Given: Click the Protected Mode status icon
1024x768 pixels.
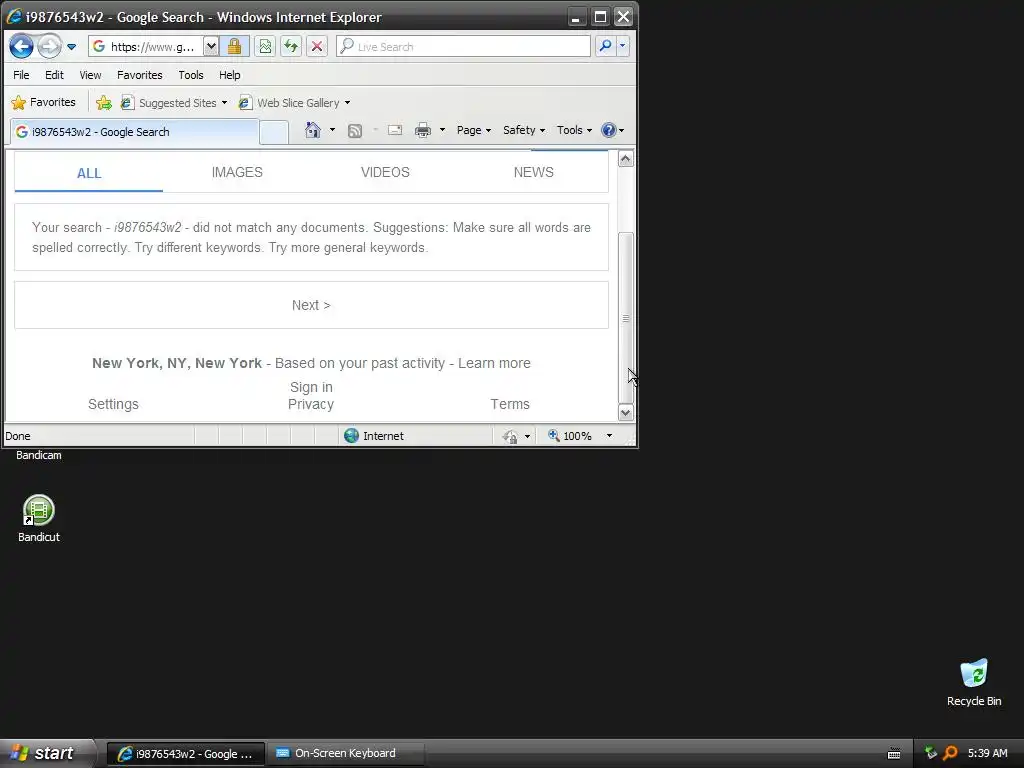Looking at the screenshot, I should tap(510, 436).
